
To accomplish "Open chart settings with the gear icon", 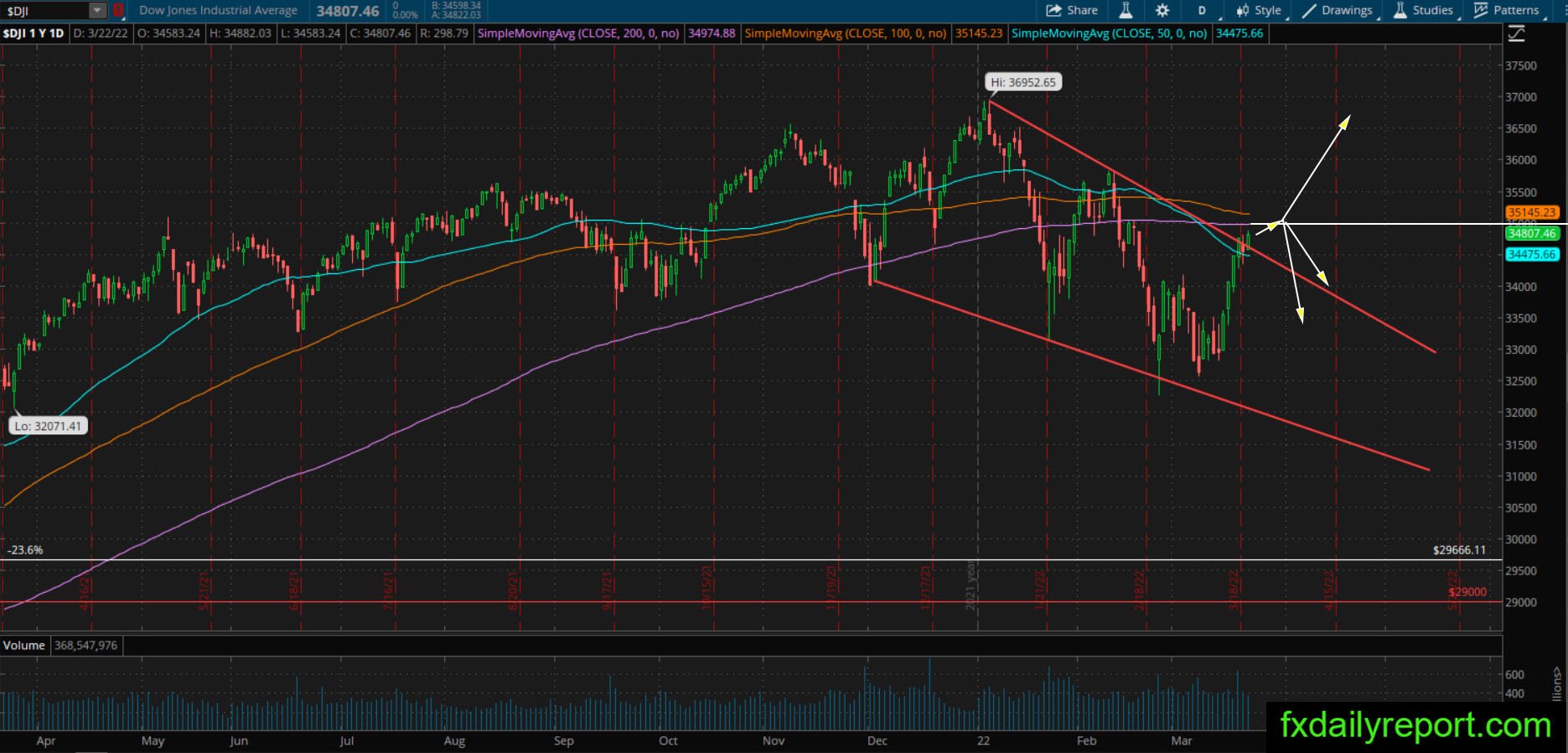I will [1162, 11].
